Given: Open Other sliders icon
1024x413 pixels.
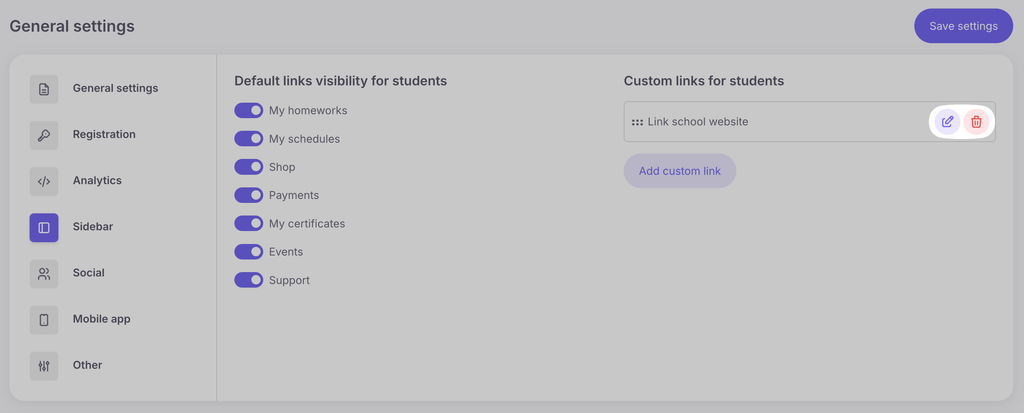Looking at the screenshot, I should [x=44, y=366].
